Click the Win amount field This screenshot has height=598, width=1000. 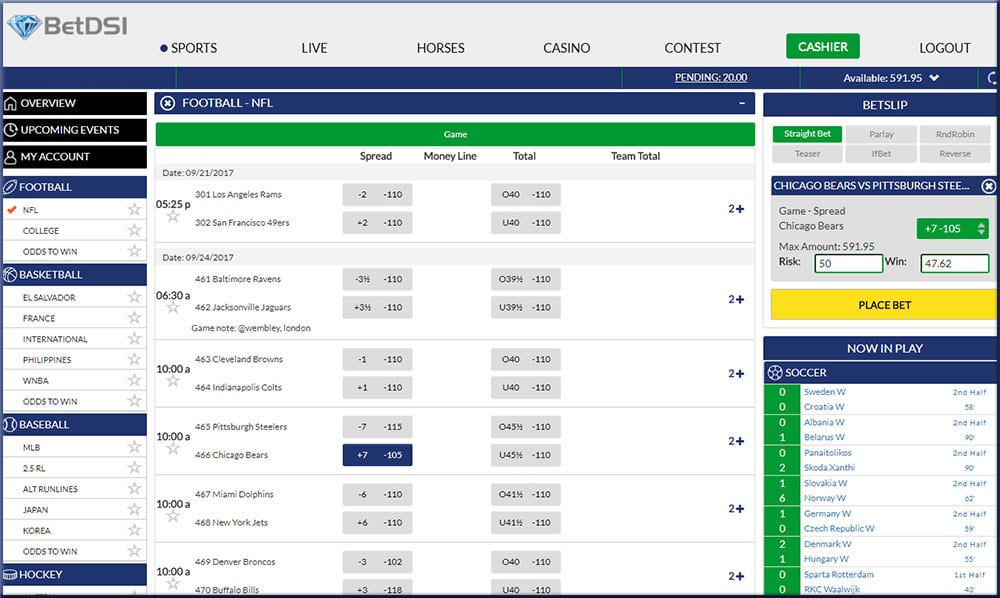(955, 263)
